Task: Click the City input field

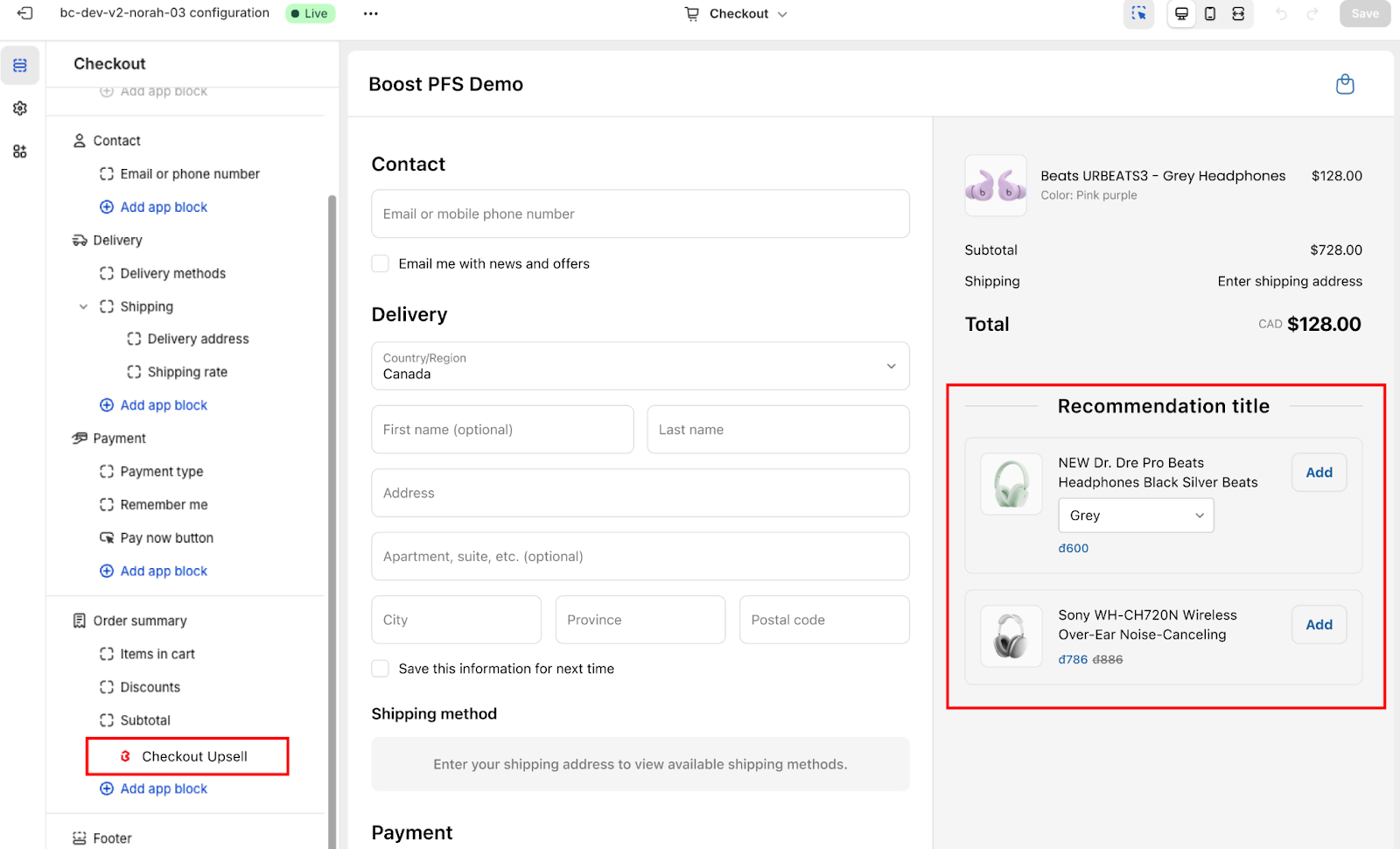Action: click(x=456, y=620)
